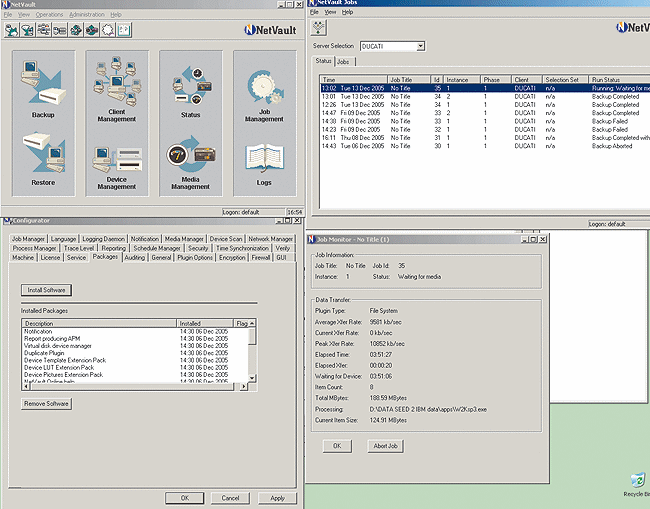Image resolution: width=650 pixels, height=509 pixels.
Task: Click right arrow of packages horizontal scrollbar
Action: click(244, 386)
